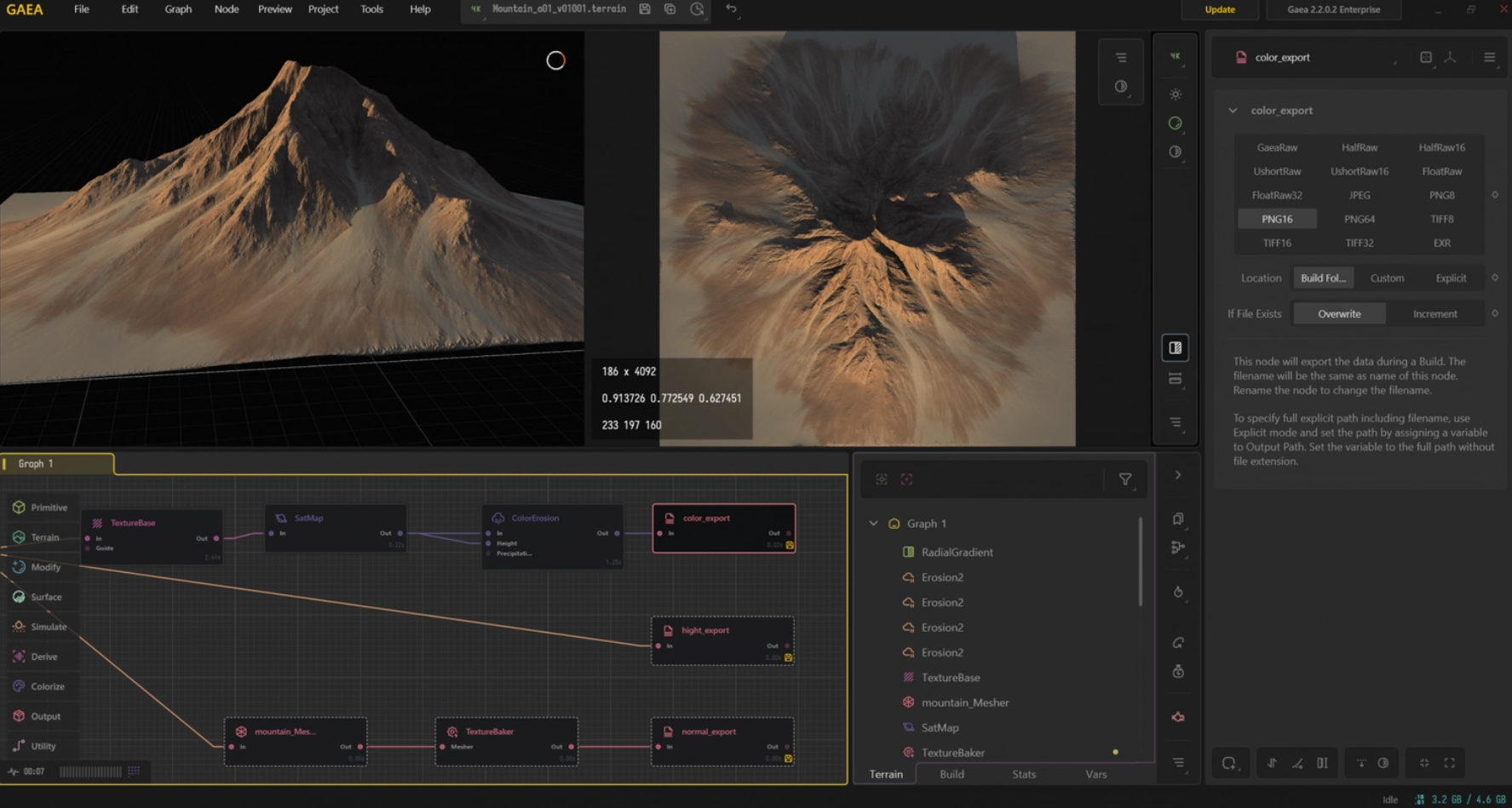The width and height of the screenshot is (1512, 808).
Task: Open the Colorize node category
Action: (40, 686)
